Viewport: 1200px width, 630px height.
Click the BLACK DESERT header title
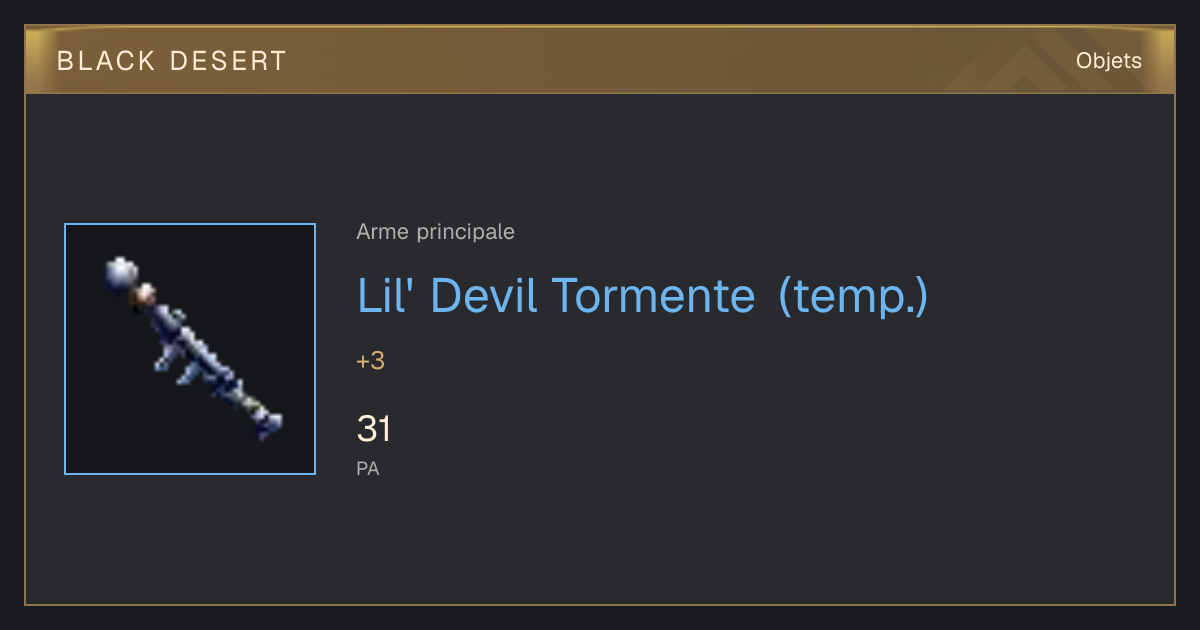click(172, 61)
